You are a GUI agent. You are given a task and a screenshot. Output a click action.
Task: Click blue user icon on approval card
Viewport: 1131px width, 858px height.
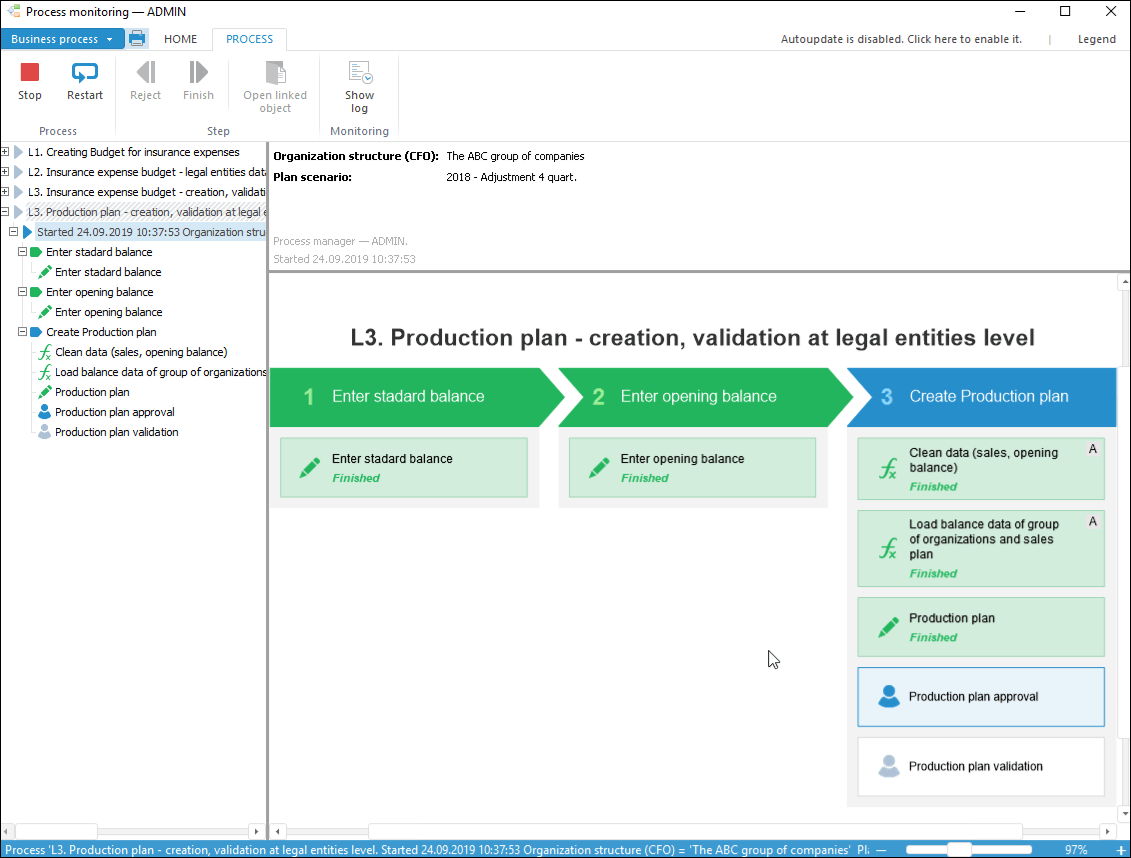pyautogui.click(x=889, y=696)
